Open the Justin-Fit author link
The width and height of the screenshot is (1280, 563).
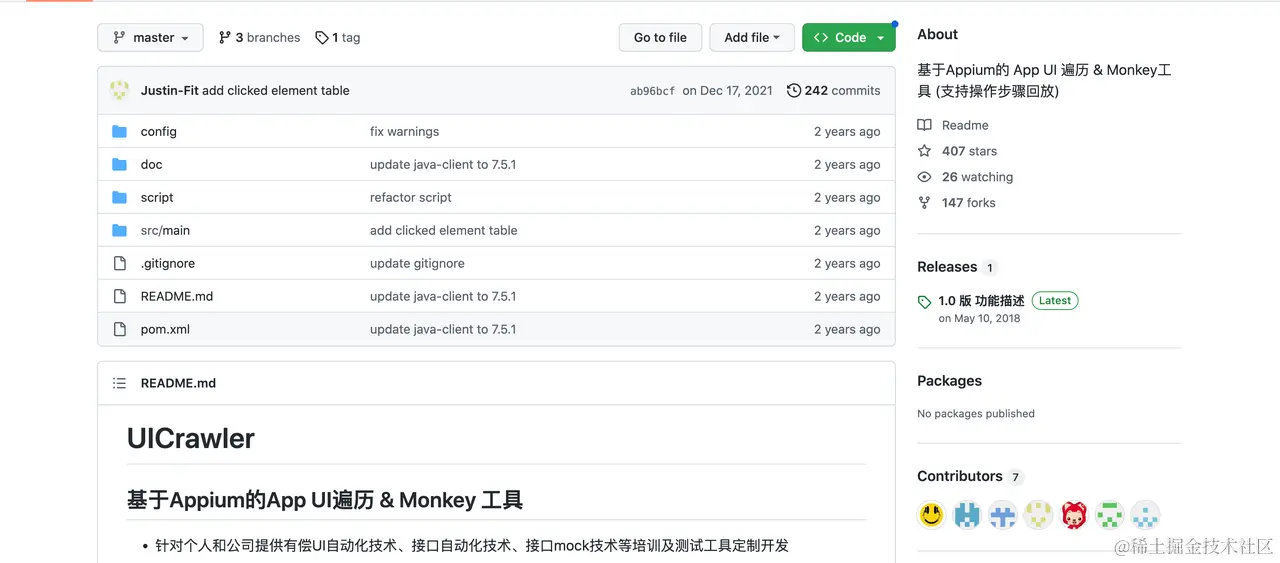click(170, 90)
